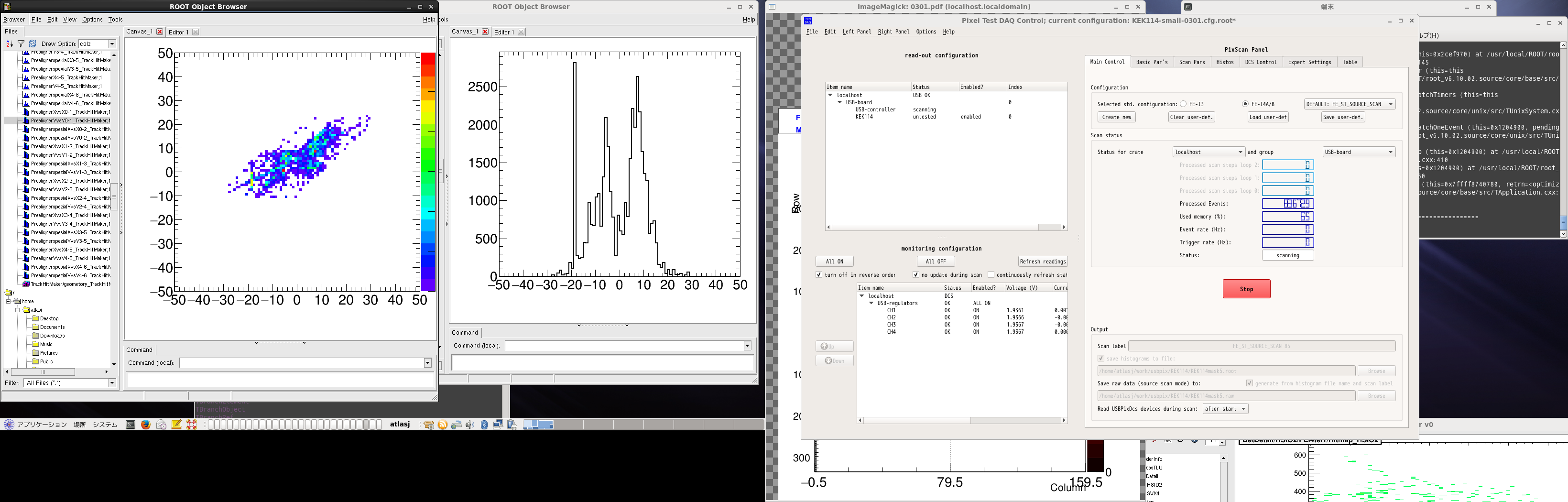This screenshot has width=1568, height=502.
Task: Switch to the Scan Pars tab
Action: [x=1191, y=62]
